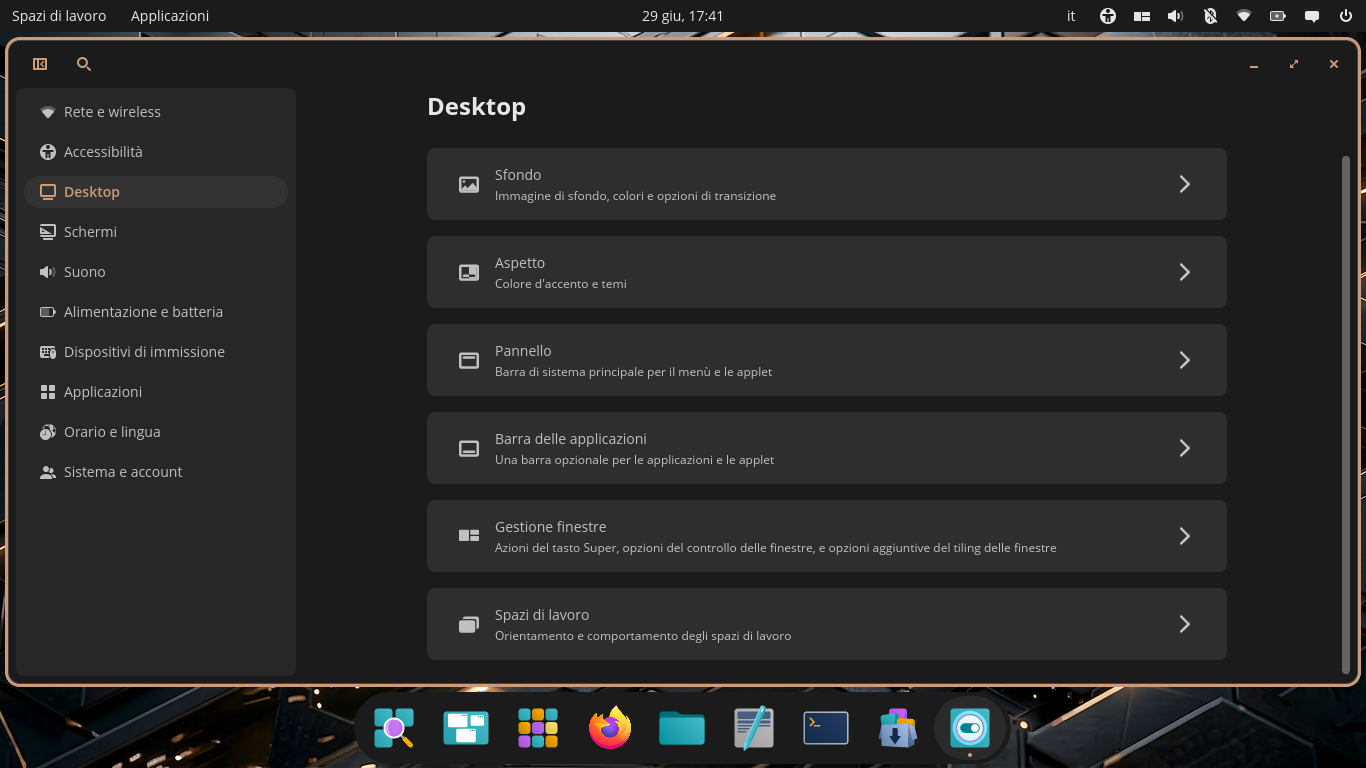Open the app library grid icon
This screenshot has width=1366, height=768.
tap(538, 728)
